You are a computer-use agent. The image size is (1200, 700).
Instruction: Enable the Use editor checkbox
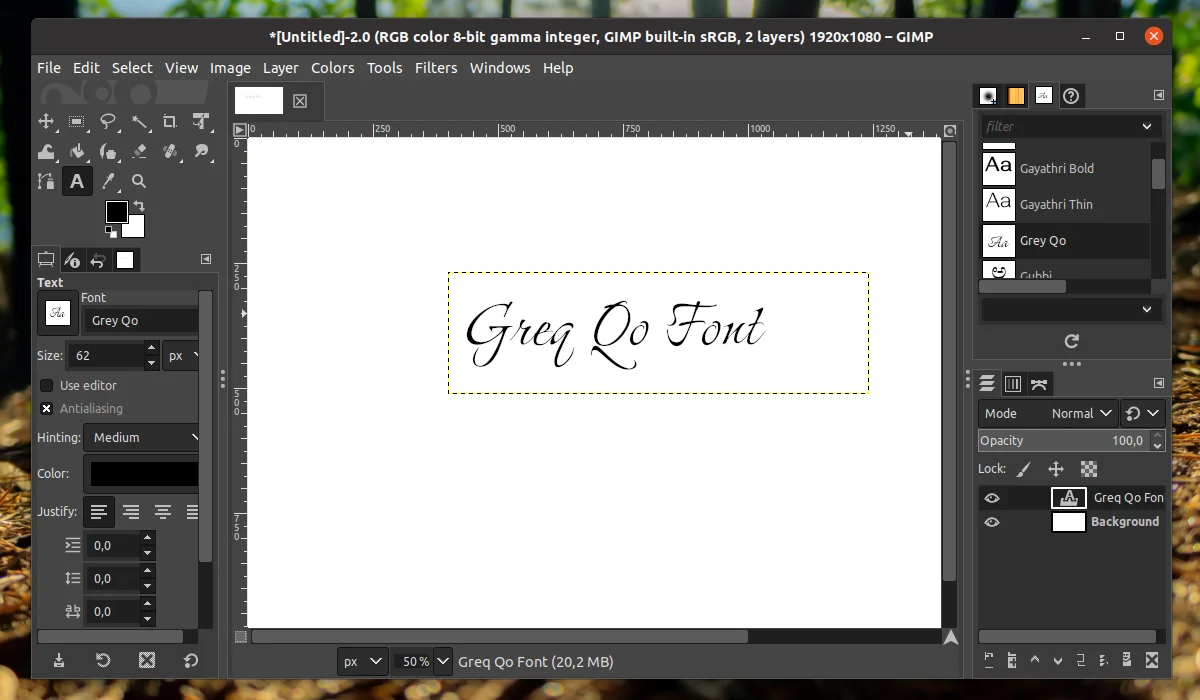tap(46, 385)
